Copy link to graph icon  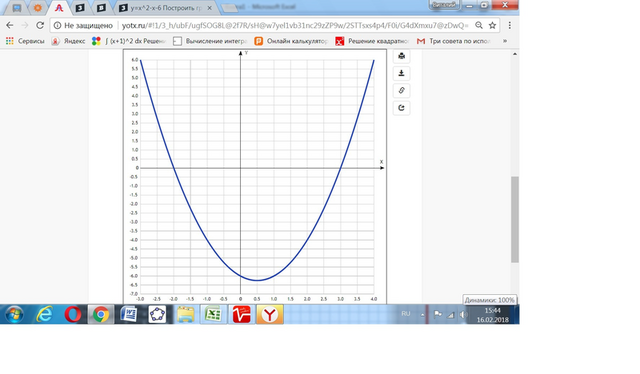[x=401, y=91]
